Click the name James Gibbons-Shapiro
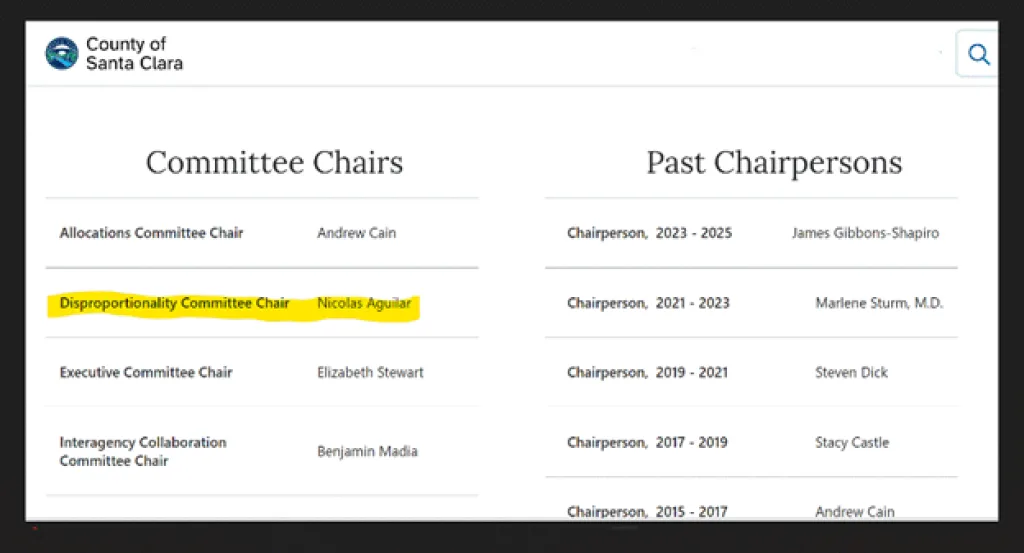This screenshot has width=1024, height=553. coord(865,233)
